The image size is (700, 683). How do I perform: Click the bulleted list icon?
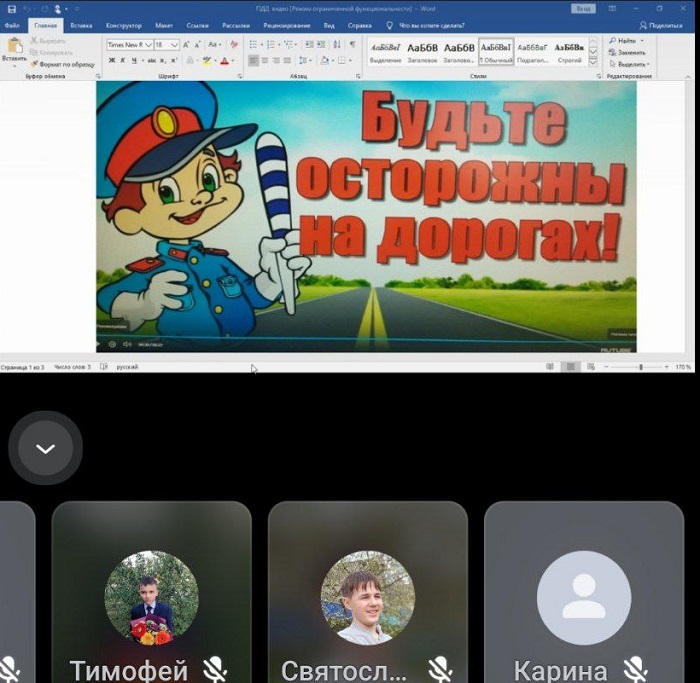pyautogui.click(x=253, y=45)
